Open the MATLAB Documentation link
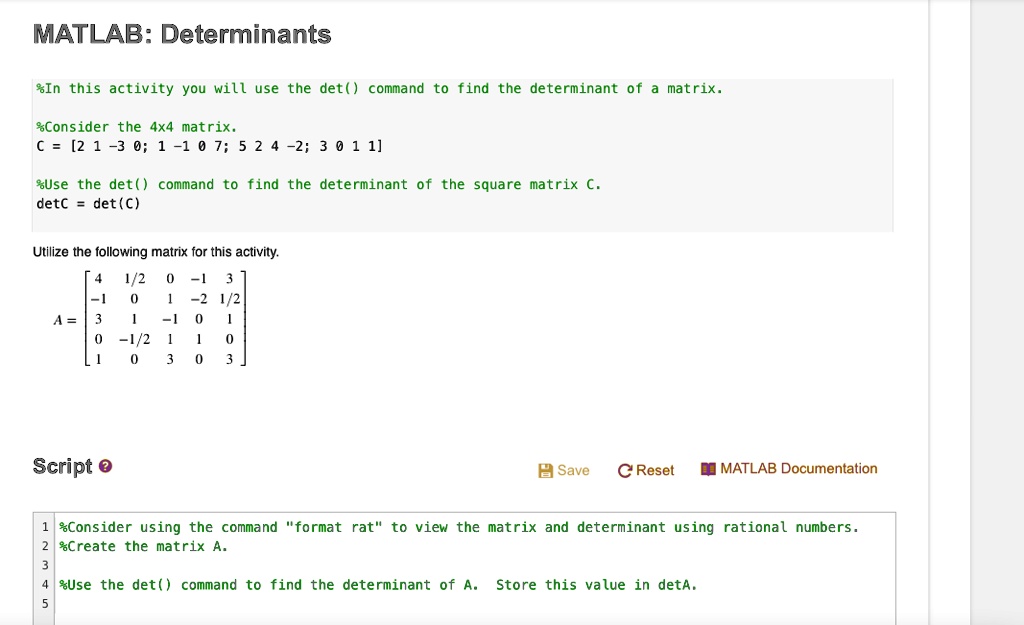1024x625 pixels. click(x=789, y=469)
